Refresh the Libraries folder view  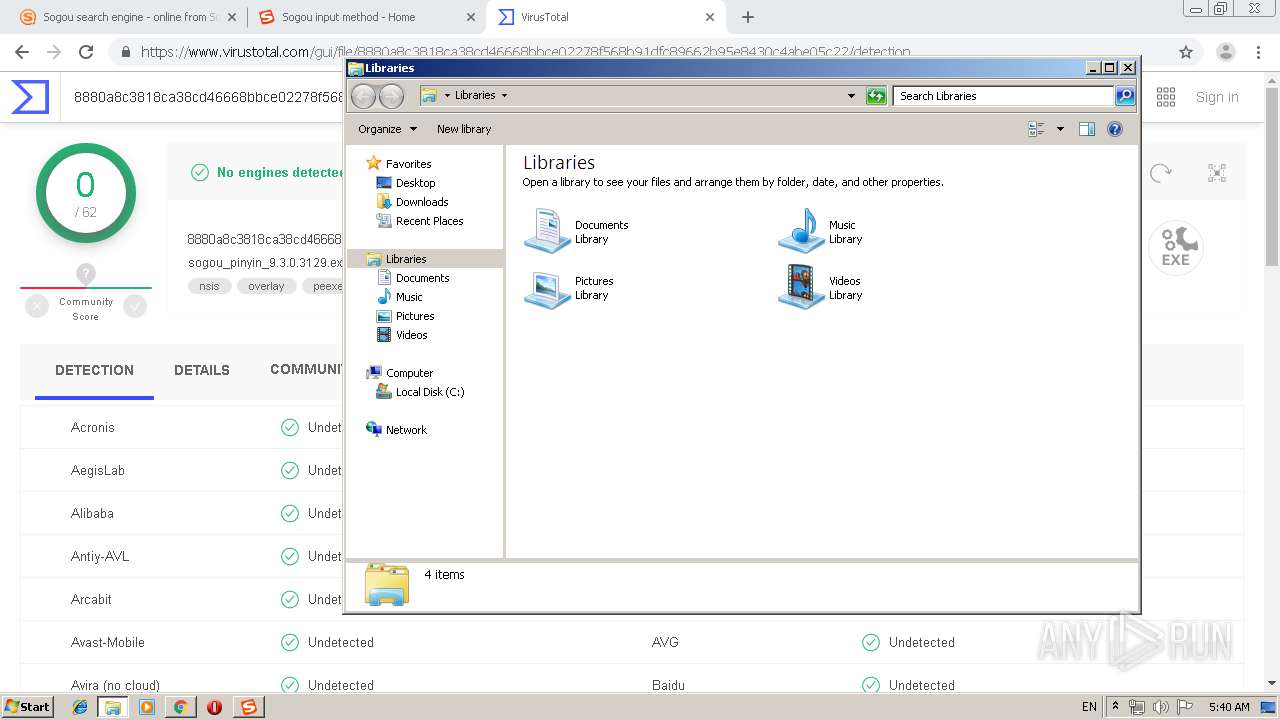tap(876, 96)
